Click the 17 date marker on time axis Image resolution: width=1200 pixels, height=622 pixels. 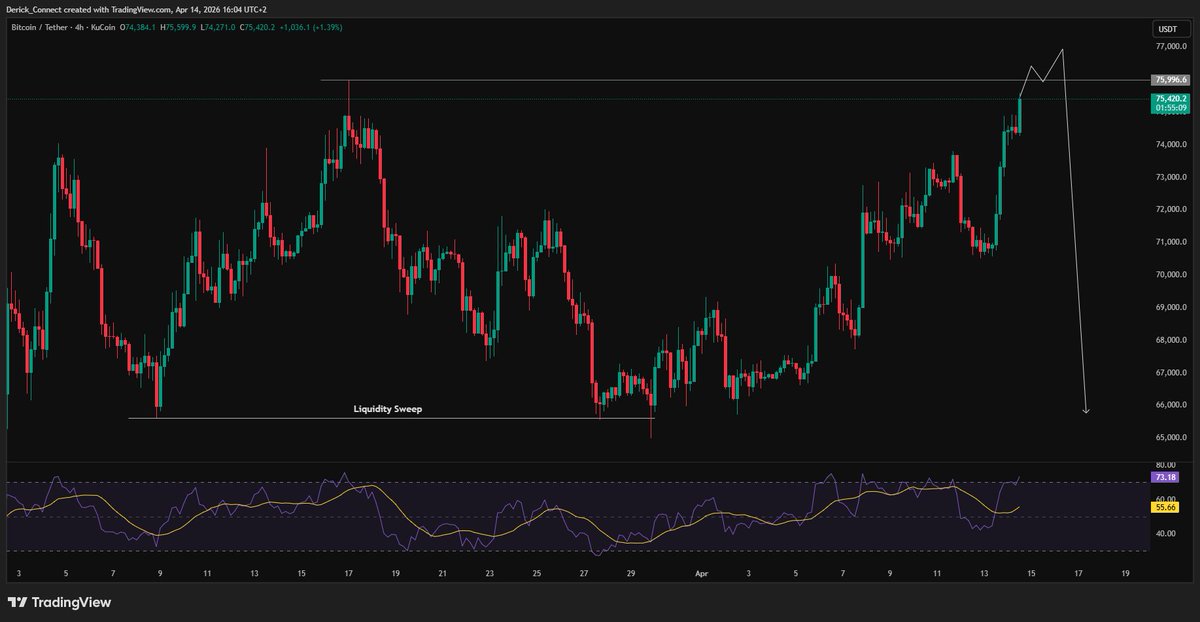coord(1079,575)
